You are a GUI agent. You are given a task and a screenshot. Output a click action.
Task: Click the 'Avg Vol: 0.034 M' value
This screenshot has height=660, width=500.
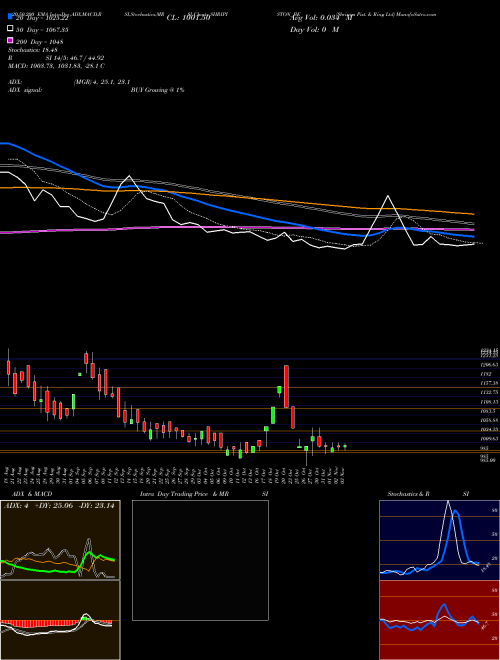coord(321,18)
